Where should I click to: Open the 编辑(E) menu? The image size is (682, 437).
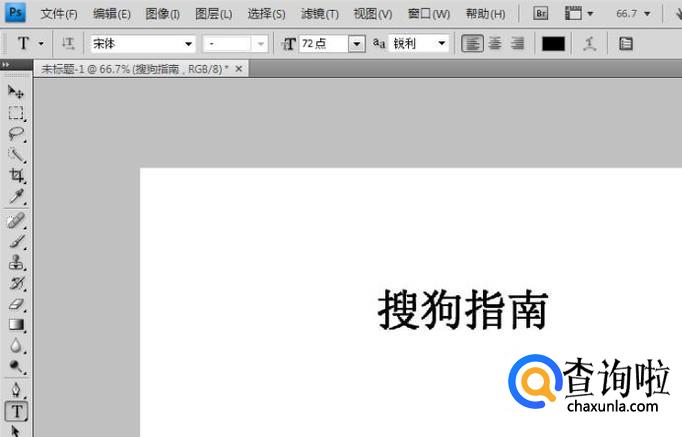tap(111, 14)
